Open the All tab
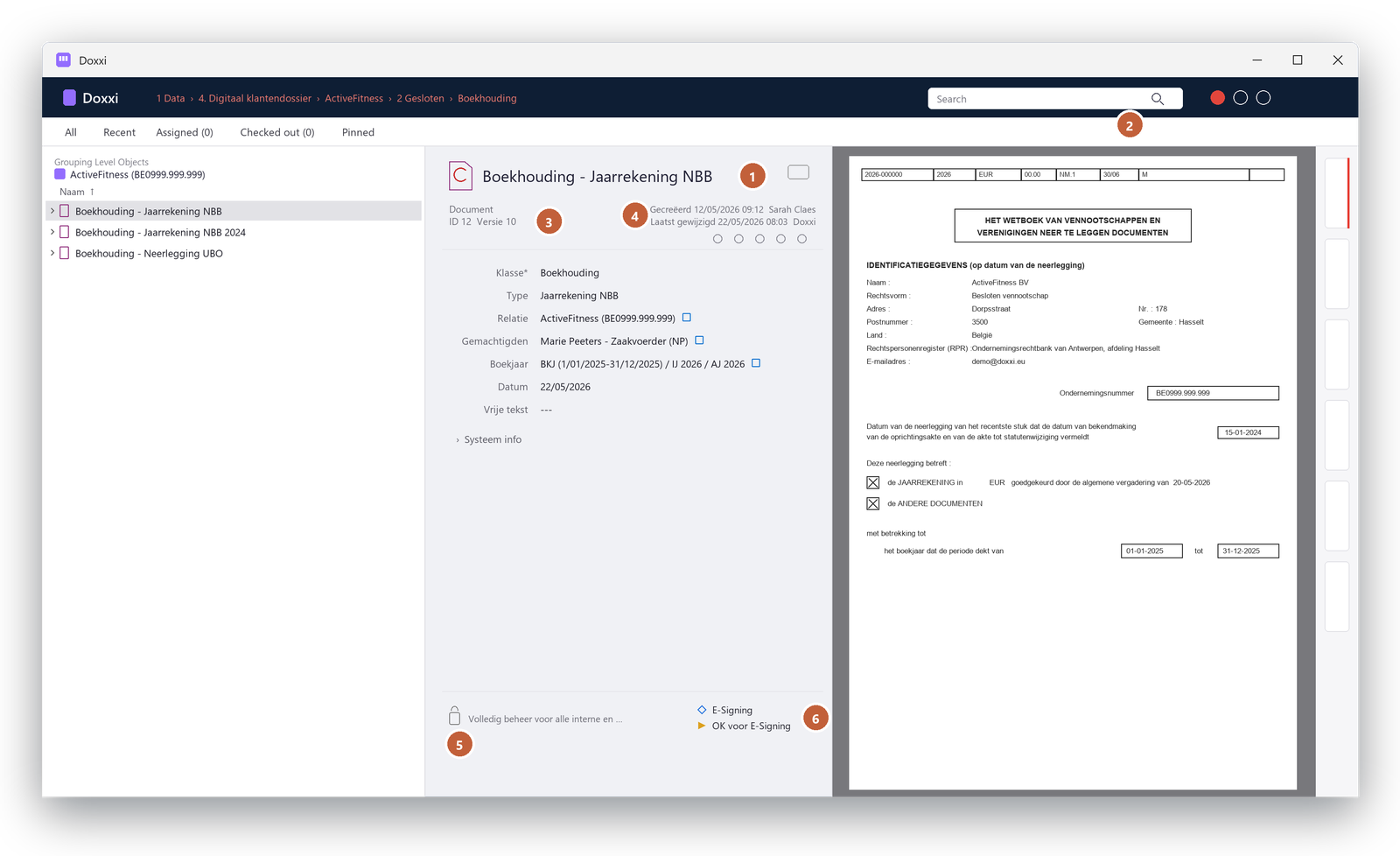The width and height of the screenshot is (1400, 856). (71, 132)
